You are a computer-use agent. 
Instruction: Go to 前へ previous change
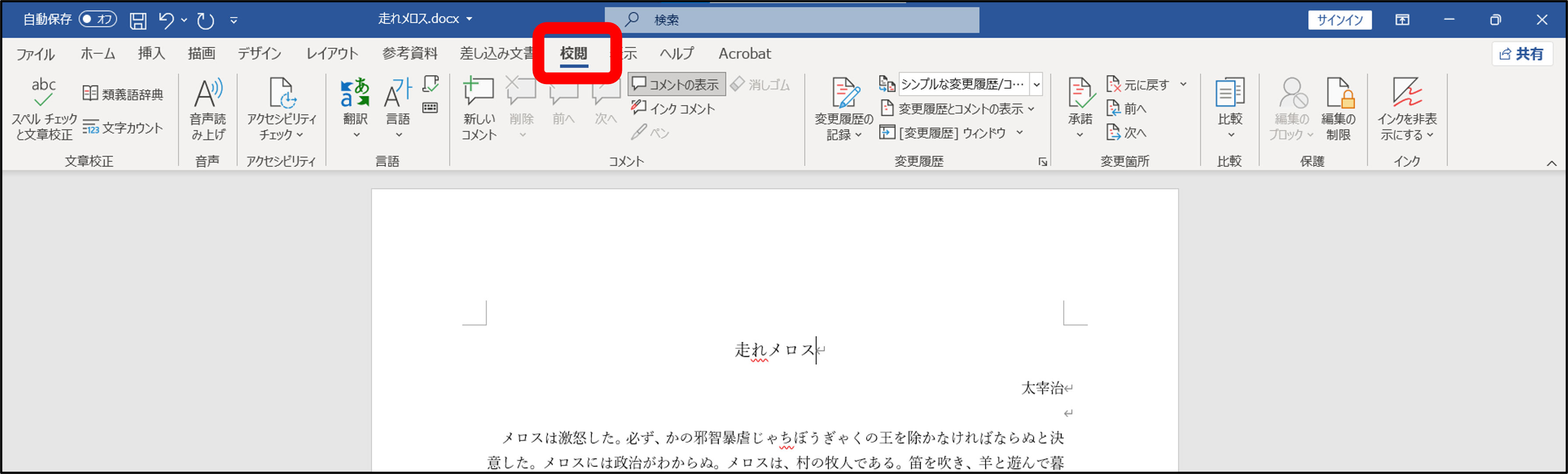pos(1126,109)
